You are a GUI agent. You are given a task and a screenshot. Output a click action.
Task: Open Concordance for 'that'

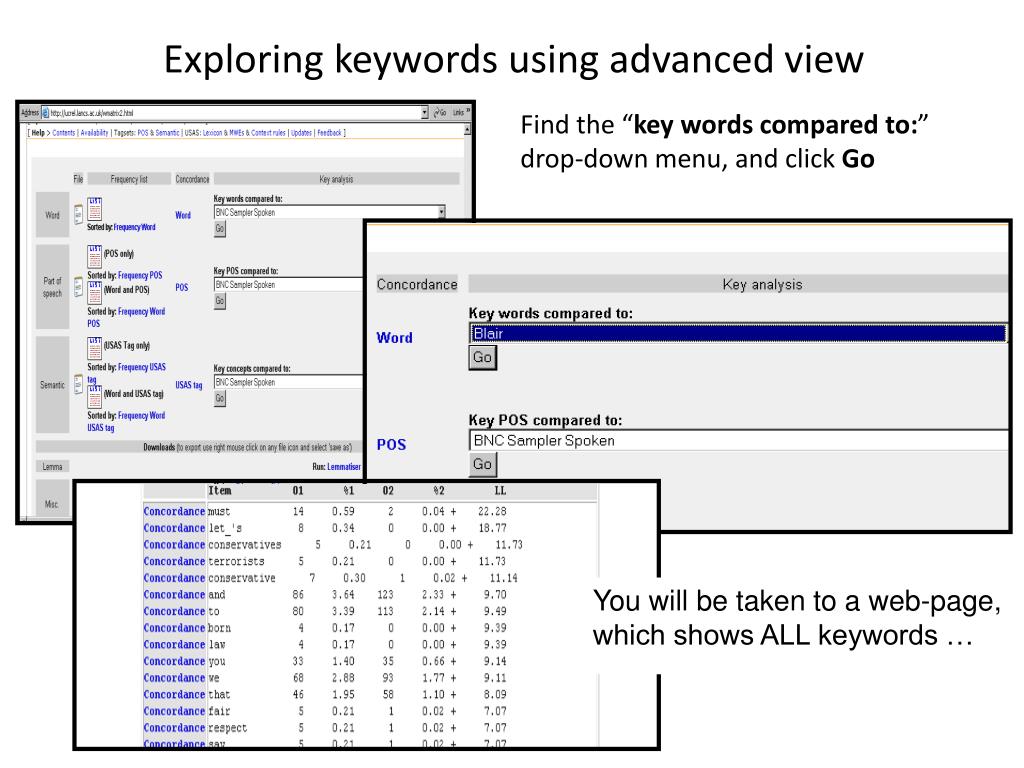tap(174, 694)
